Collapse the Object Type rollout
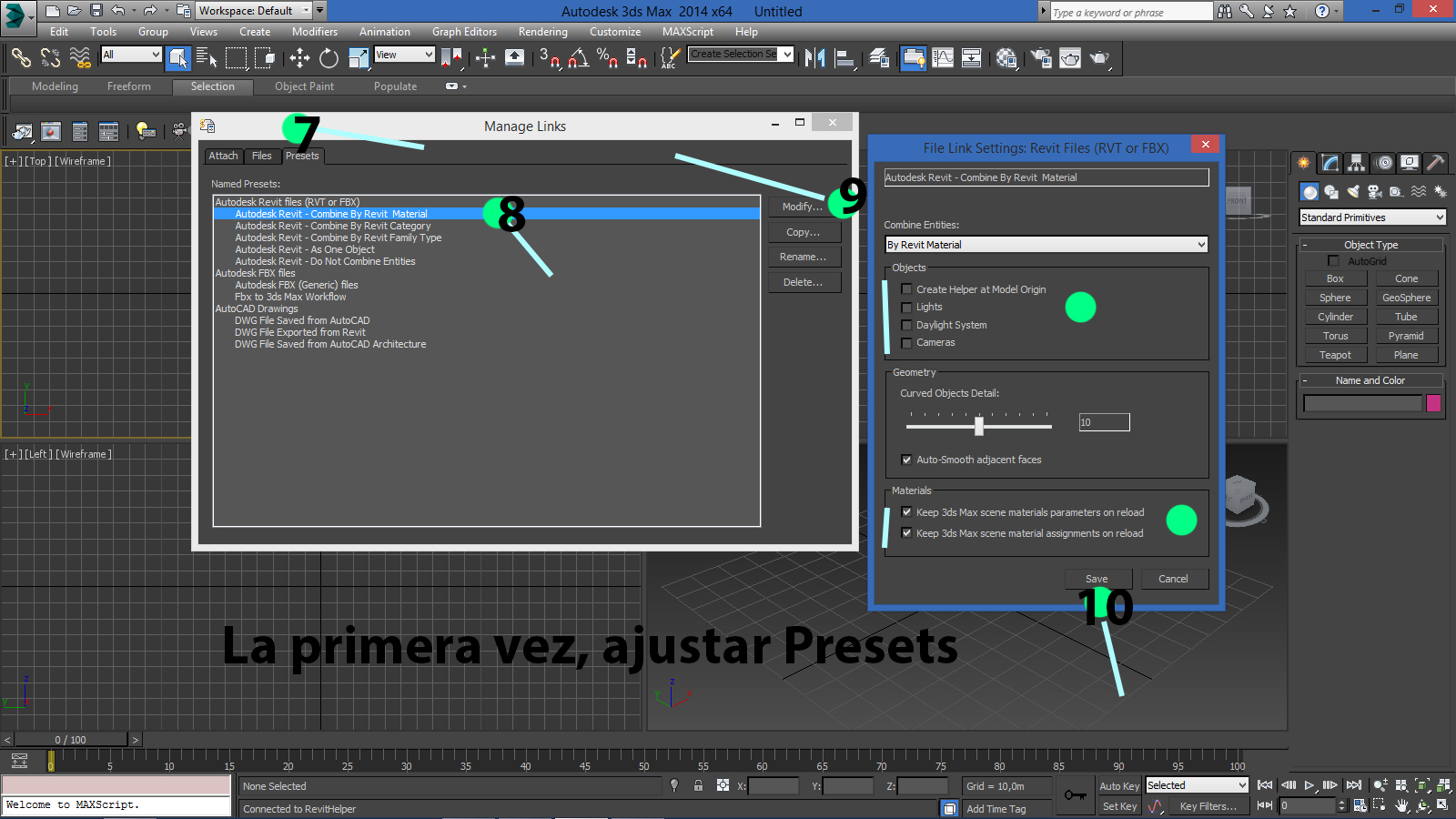 [1370, 245]
